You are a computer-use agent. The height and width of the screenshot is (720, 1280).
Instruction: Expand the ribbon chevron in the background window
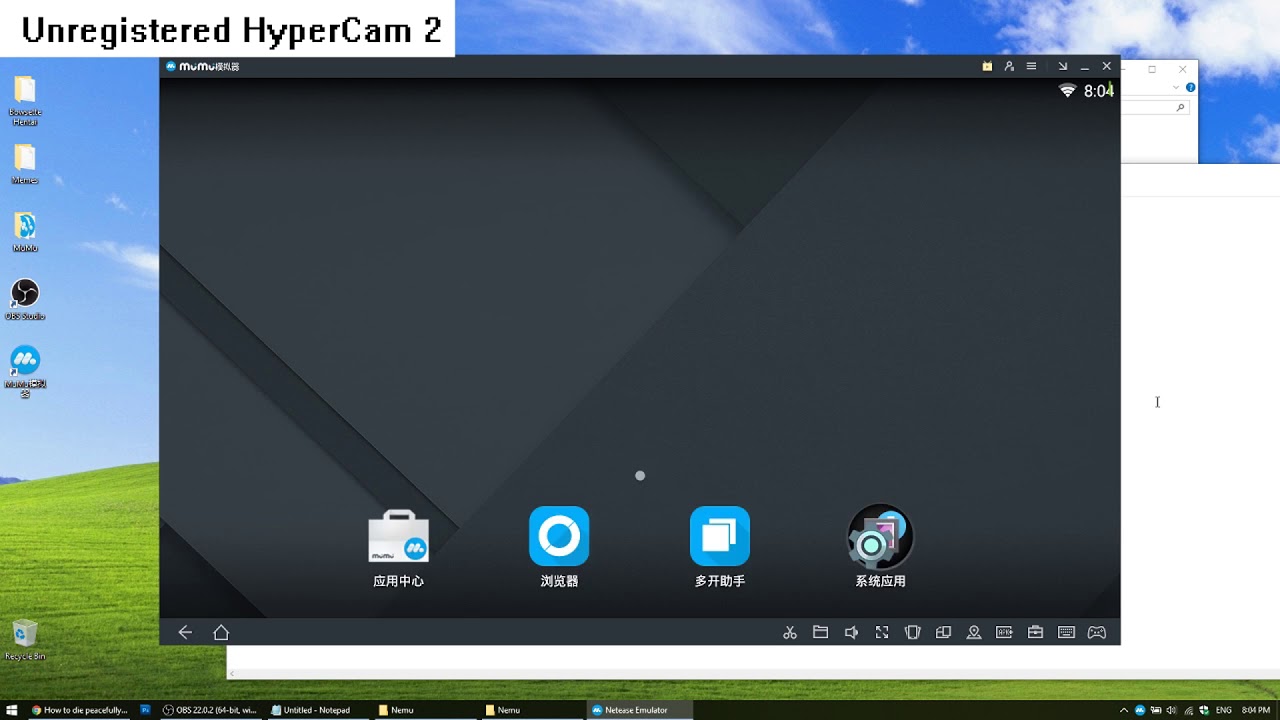[1178, 87]
